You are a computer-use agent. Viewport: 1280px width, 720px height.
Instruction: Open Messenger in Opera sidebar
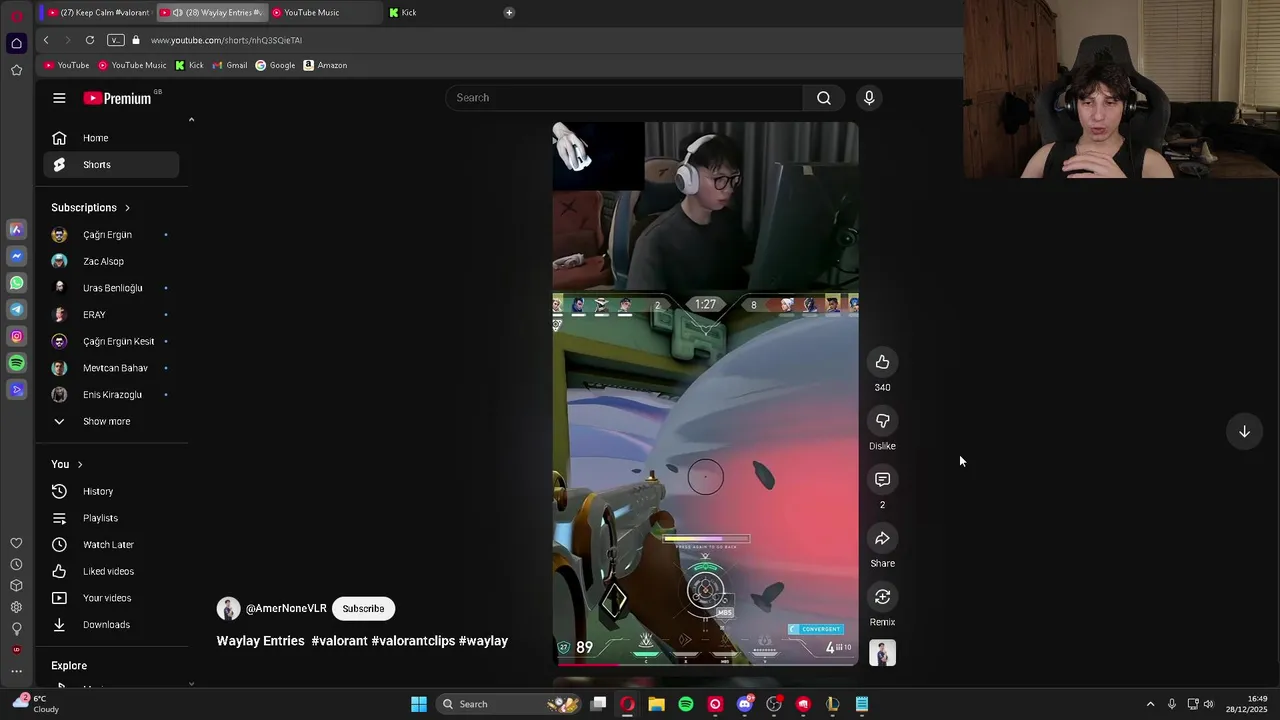pyautogui.click(x=16, y=256)
